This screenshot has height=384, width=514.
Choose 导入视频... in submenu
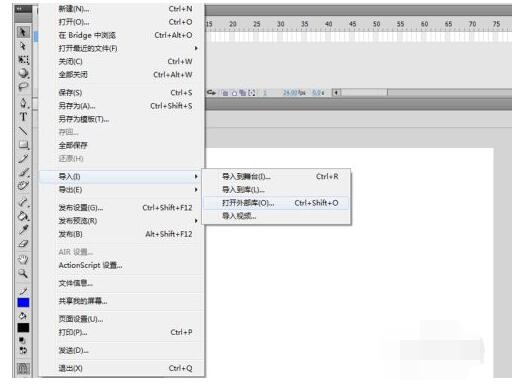(276, 216)
